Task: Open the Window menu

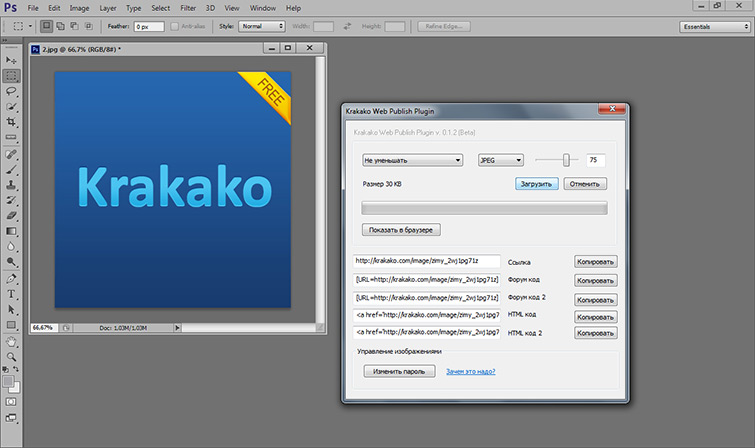Action: pyautogui.click(x=262, y=8)
